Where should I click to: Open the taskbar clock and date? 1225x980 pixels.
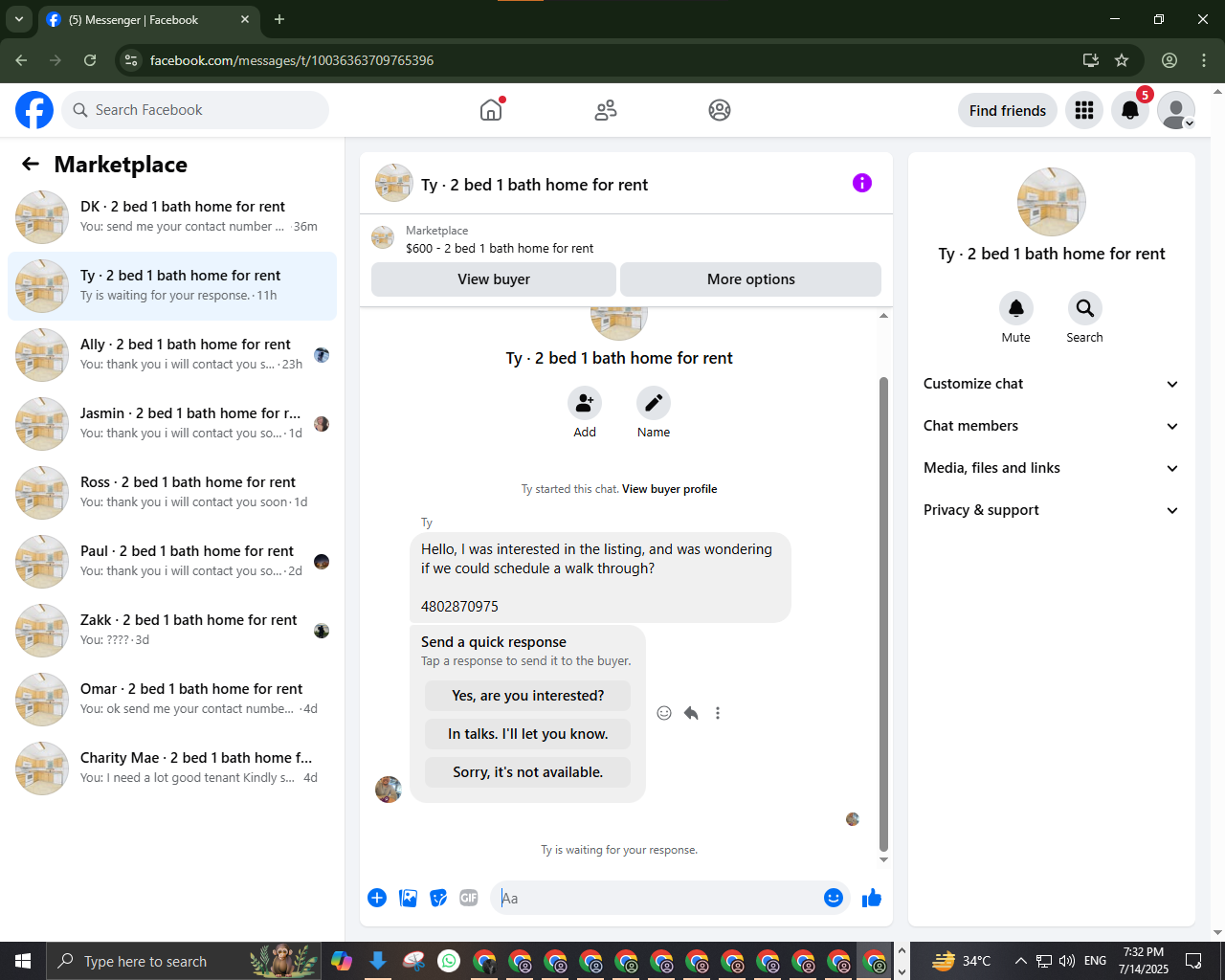[x=1144, y=961]
